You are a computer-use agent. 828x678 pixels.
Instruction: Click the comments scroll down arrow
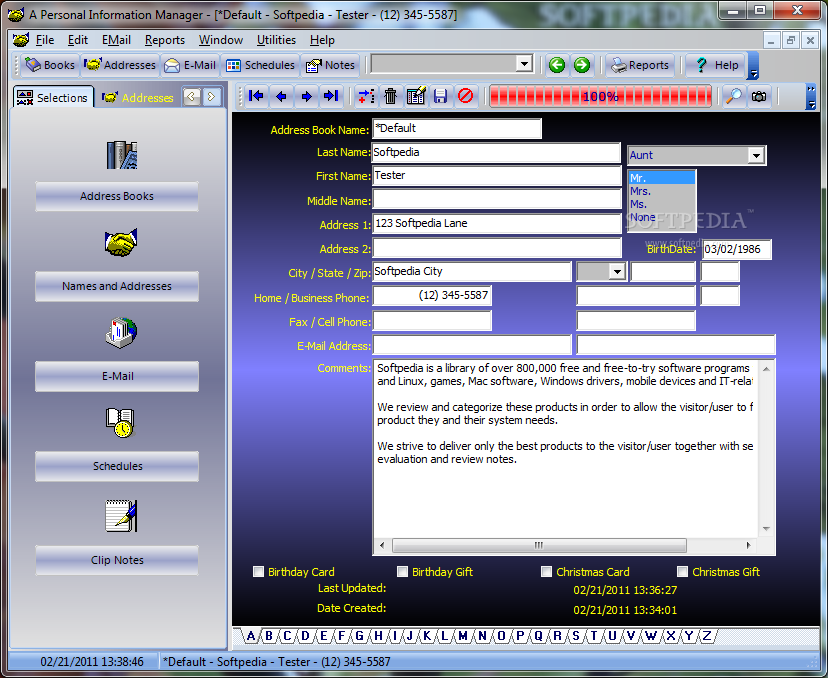(766, 529)
